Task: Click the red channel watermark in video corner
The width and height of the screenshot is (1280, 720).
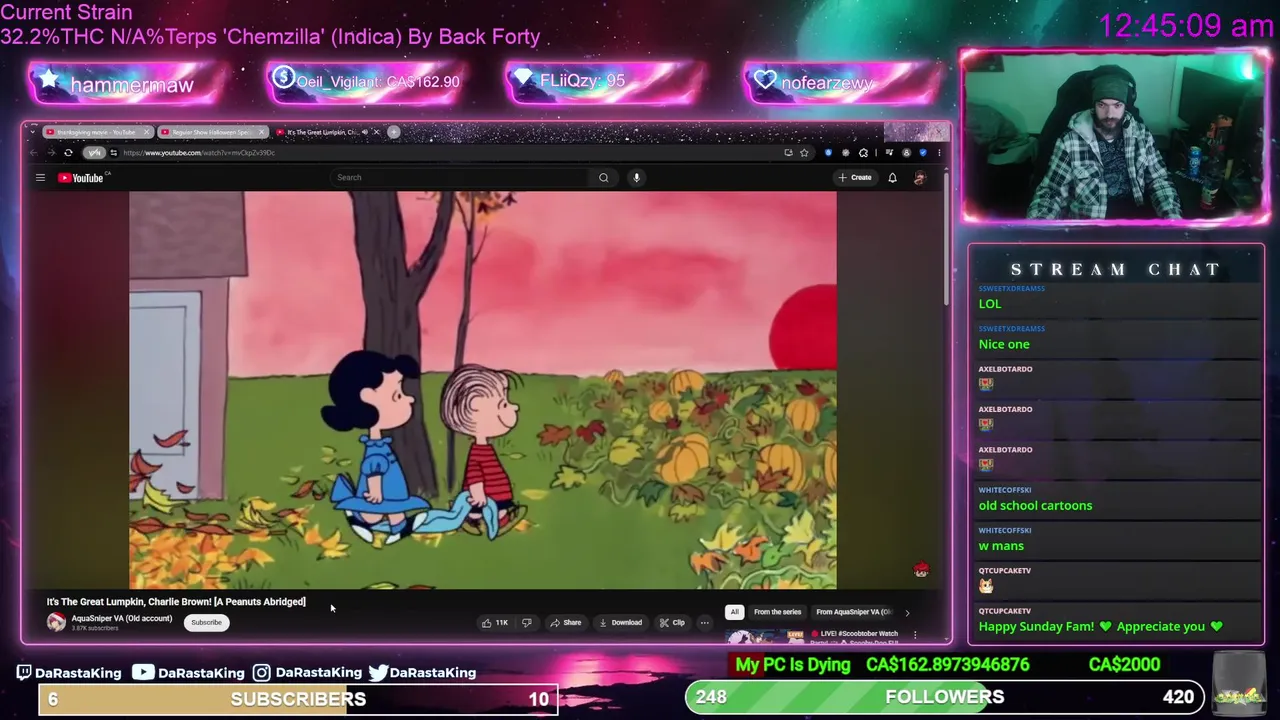Action: pos(921,570)
